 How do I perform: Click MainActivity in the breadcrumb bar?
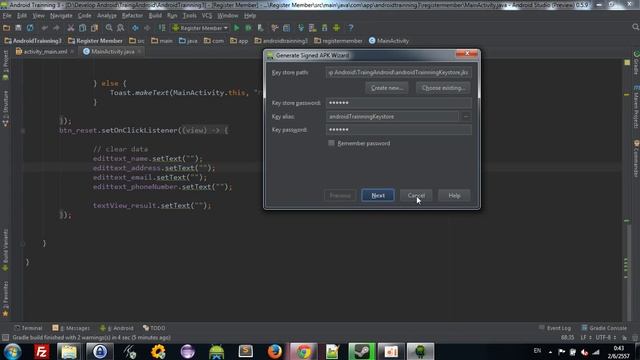[x=389, y=41]
